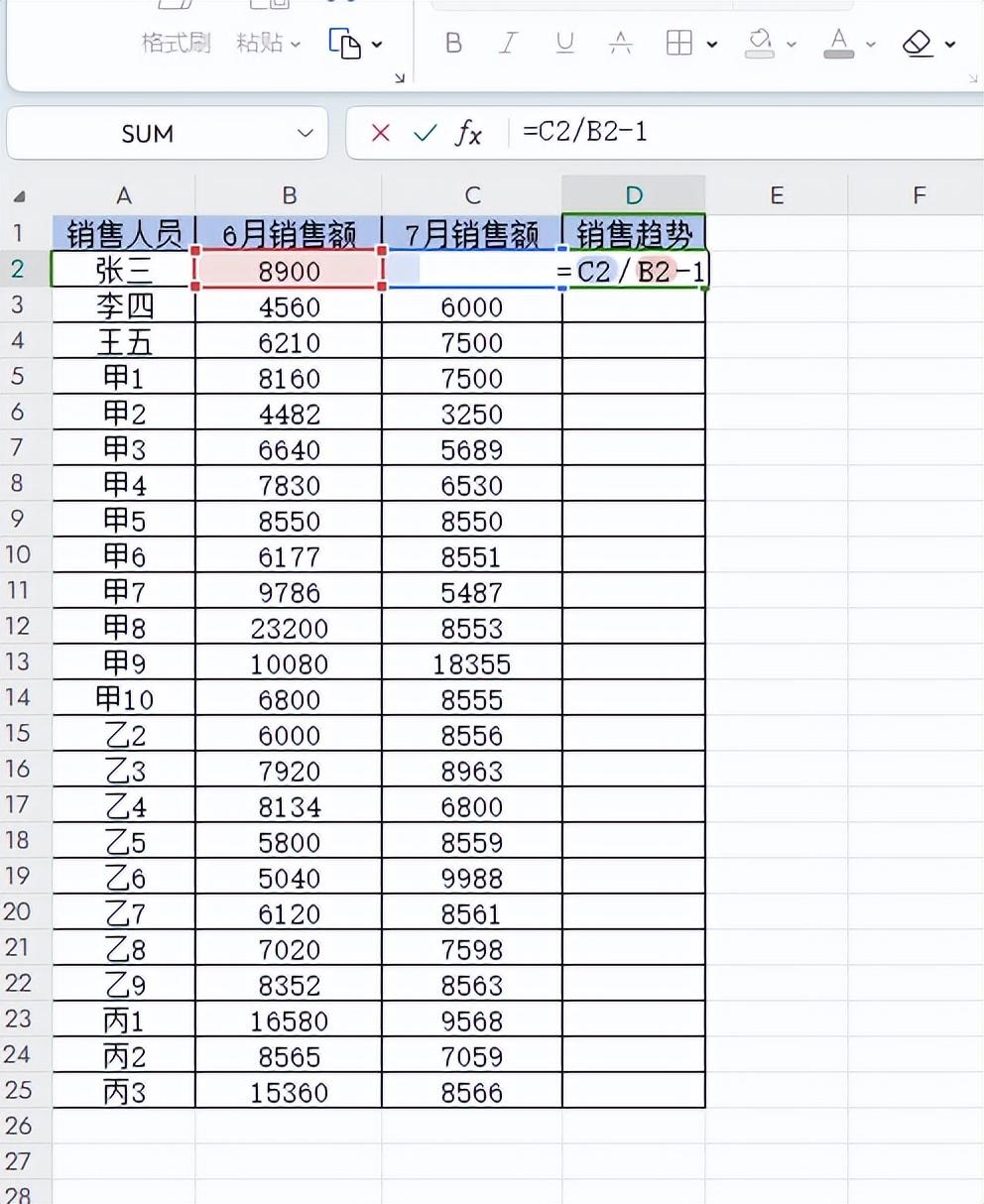Click cell with value 8566

pos(472,1092)
